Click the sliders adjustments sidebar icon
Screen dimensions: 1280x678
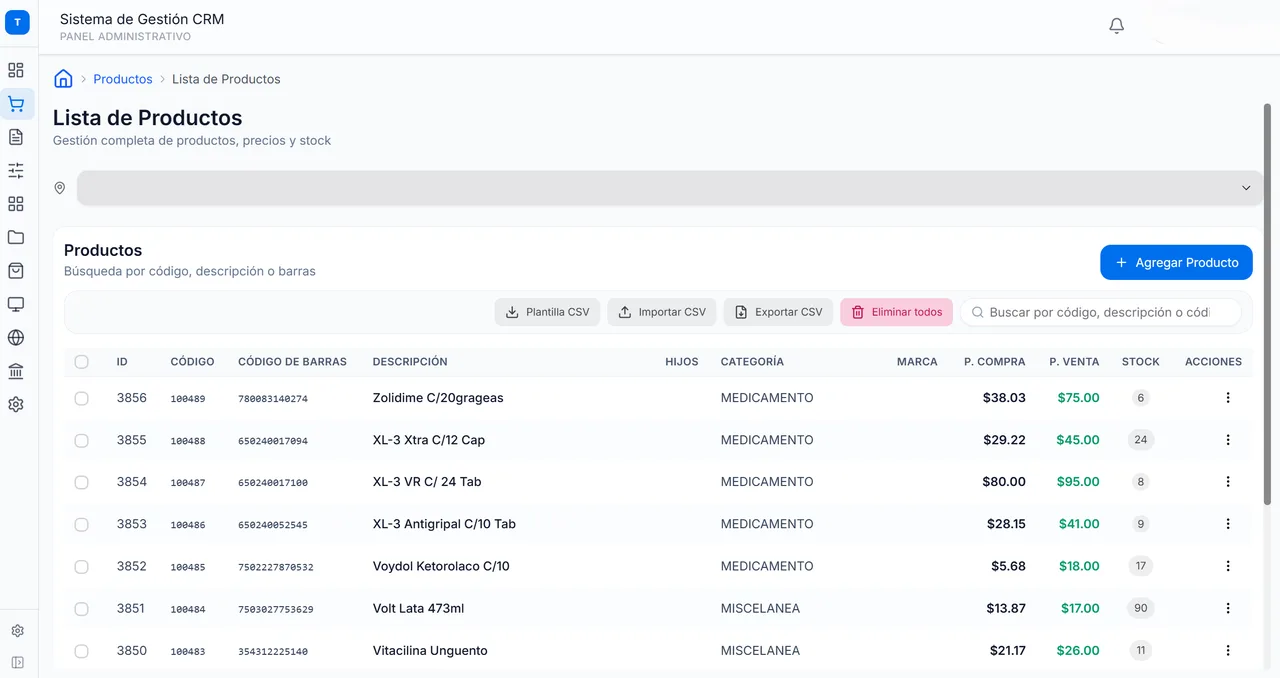[x=16, y=171]
